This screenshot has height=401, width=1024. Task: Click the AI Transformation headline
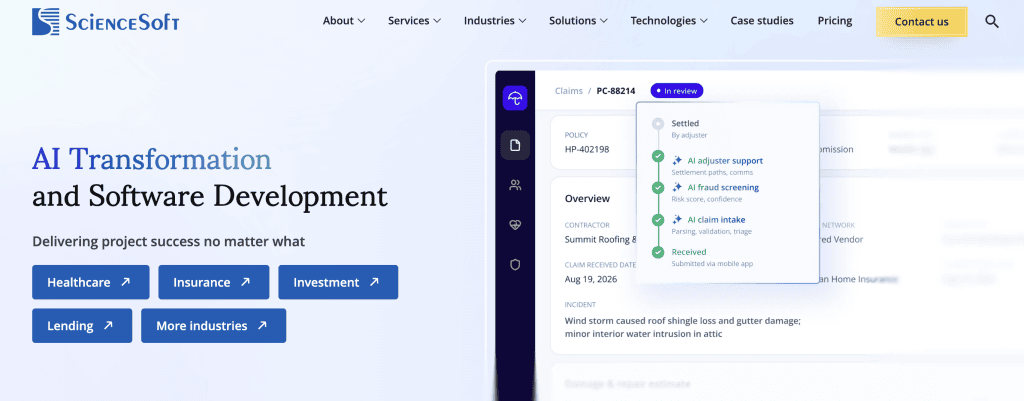pyautogui.click(x=152, y=159)
